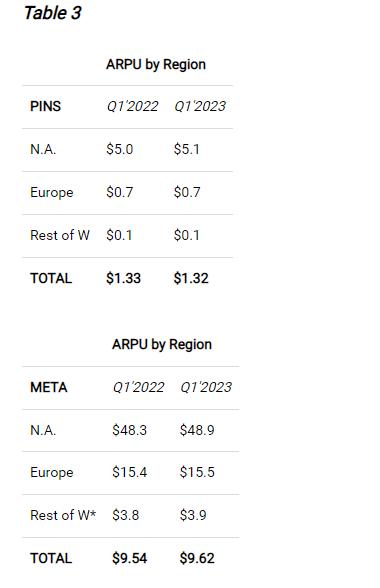Select PINS Q1'2023 column header
The image size is (380, 588).
point(200,106)
